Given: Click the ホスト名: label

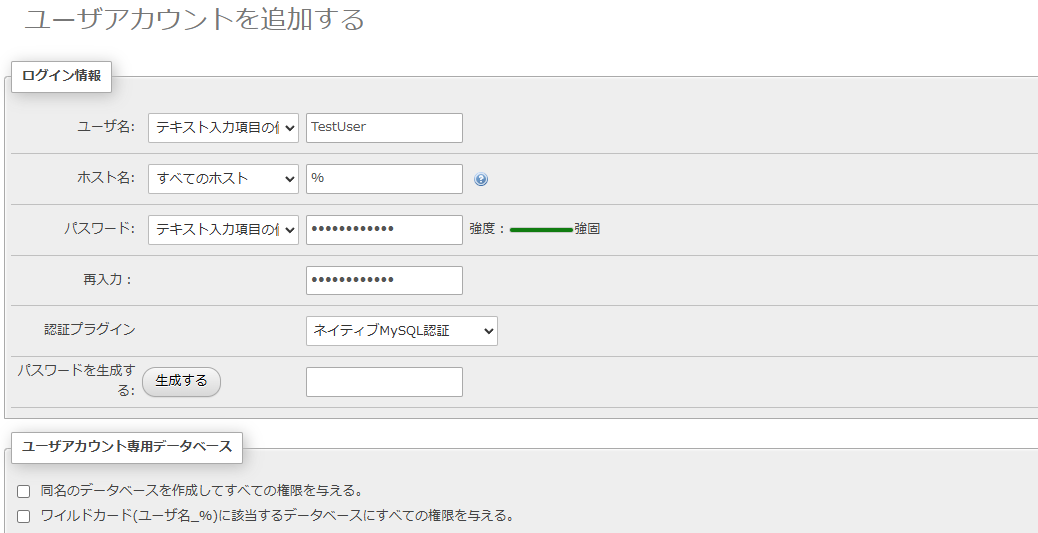Looking at the screenshot, I should pyautogui.click(x=106, y=178).
